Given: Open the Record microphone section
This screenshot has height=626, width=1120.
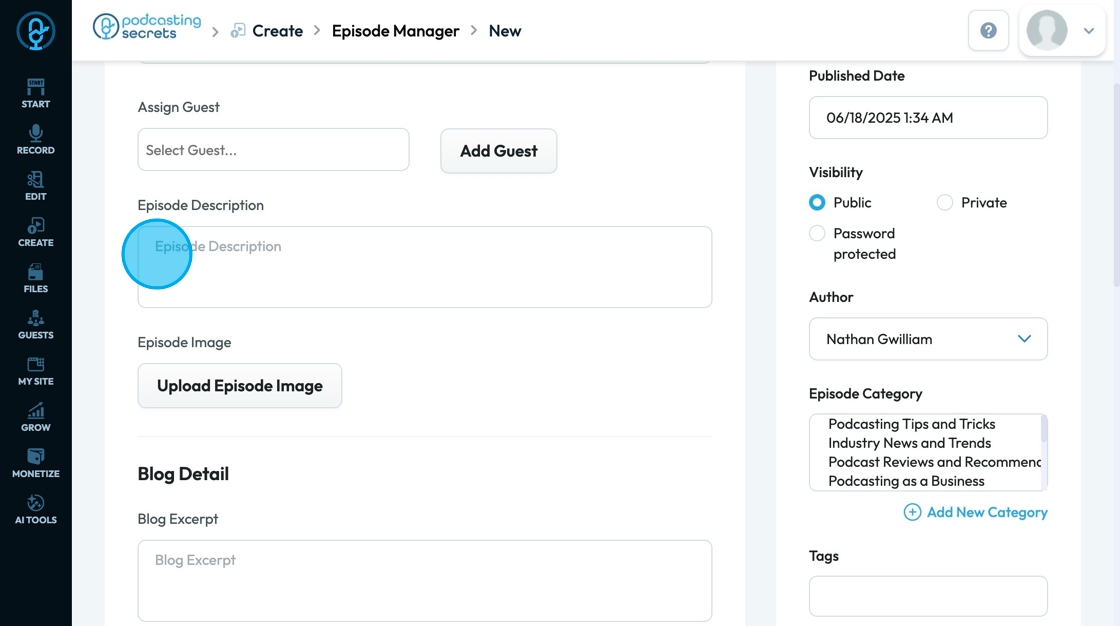Looking at the screenshot, I should 35,140.
